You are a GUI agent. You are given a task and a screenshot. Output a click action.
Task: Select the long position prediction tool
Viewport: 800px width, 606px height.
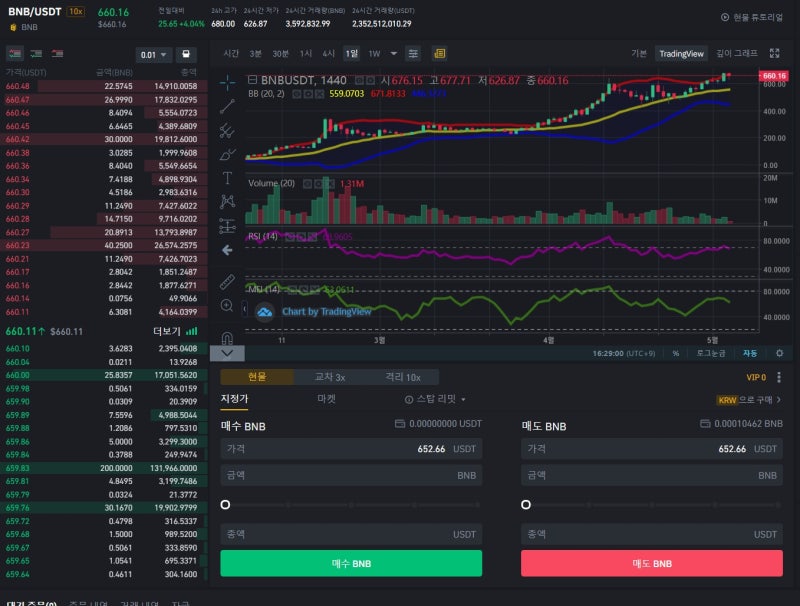228,225
